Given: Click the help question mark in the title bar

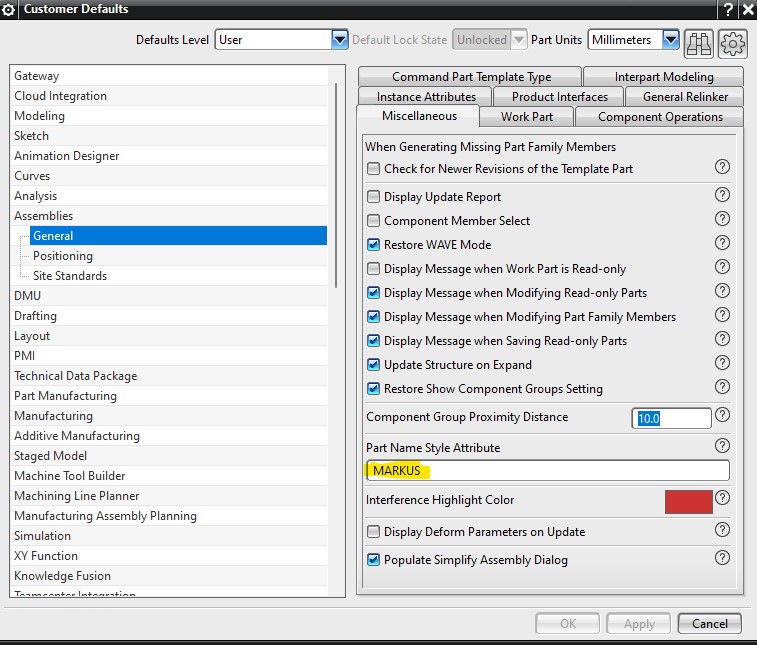Looking at the screenshot, I should 728,9.
